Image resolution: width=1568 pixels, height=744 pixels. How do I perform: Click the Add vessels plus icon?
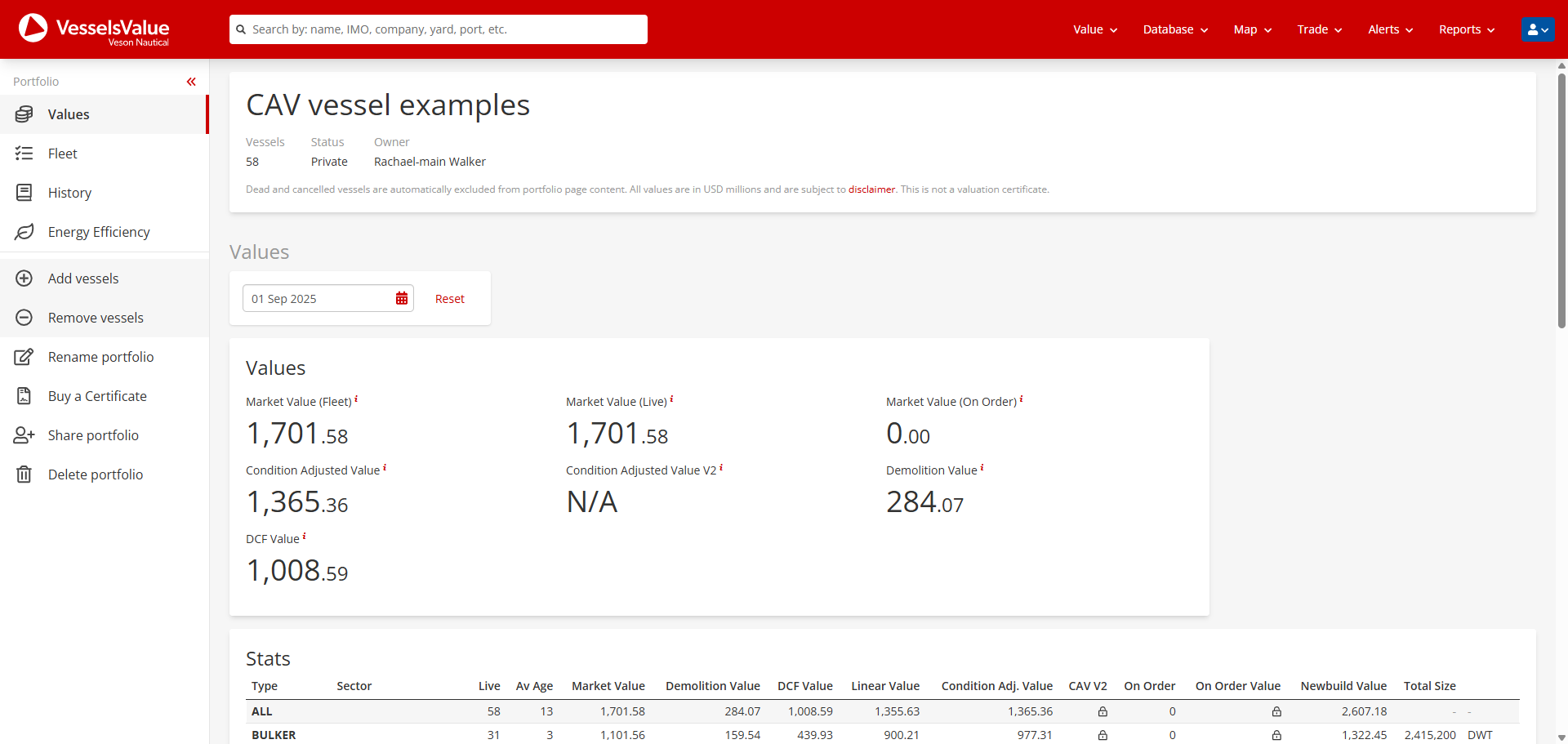point(24,278)
